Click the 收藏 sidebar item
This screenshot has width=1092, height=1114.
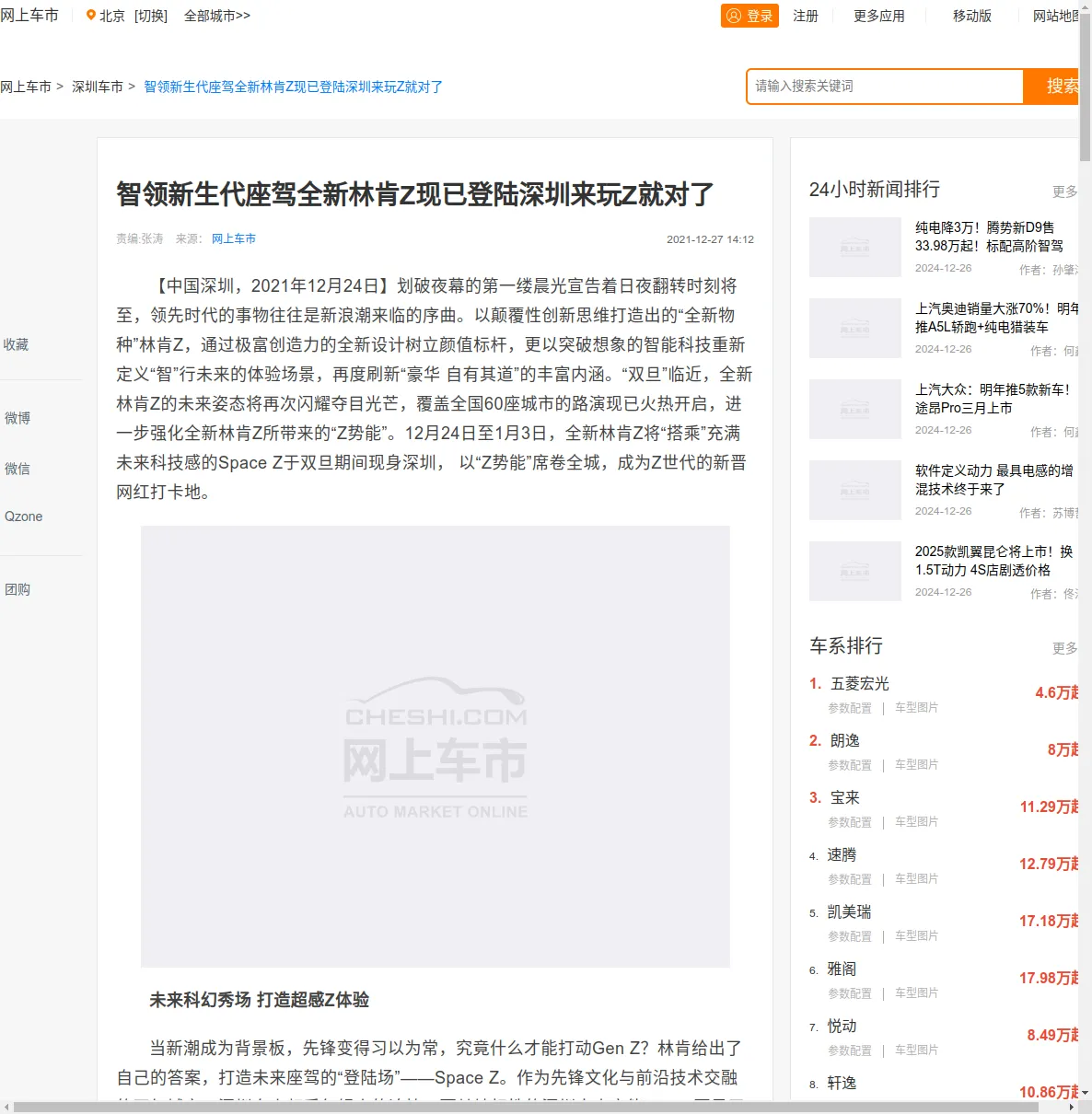click(x=17, y=344)
